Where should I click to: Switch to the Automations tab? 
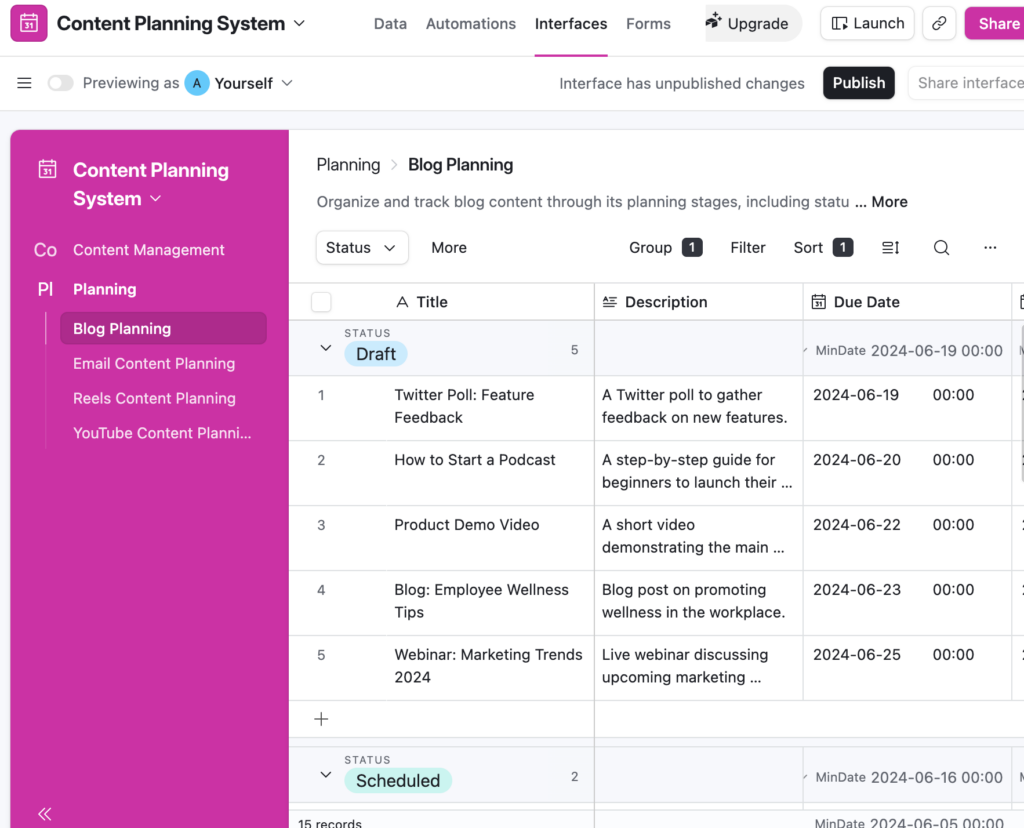(x=471, y=24)
